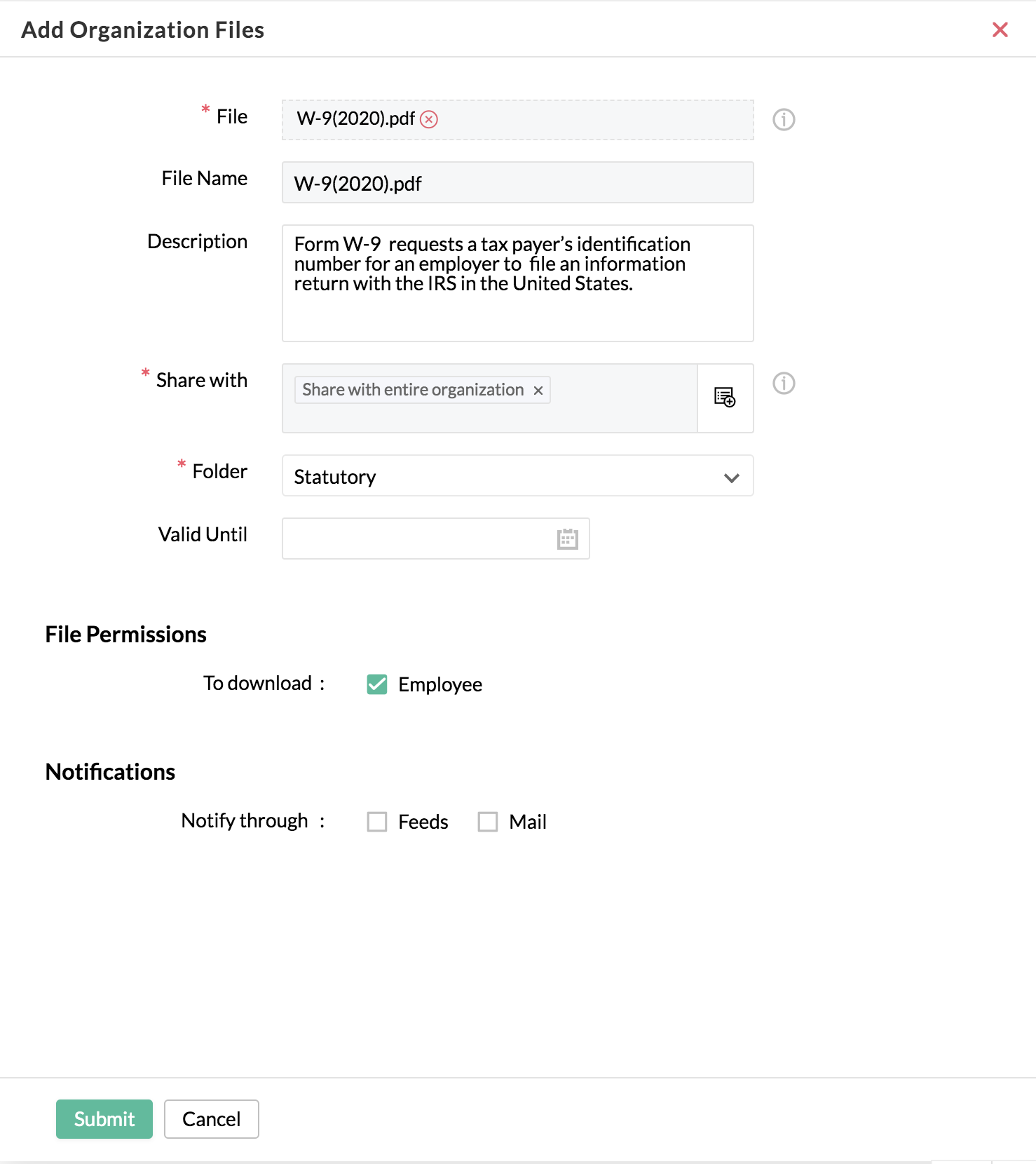Open the Valid Until calendar picker

click(567, 539)
